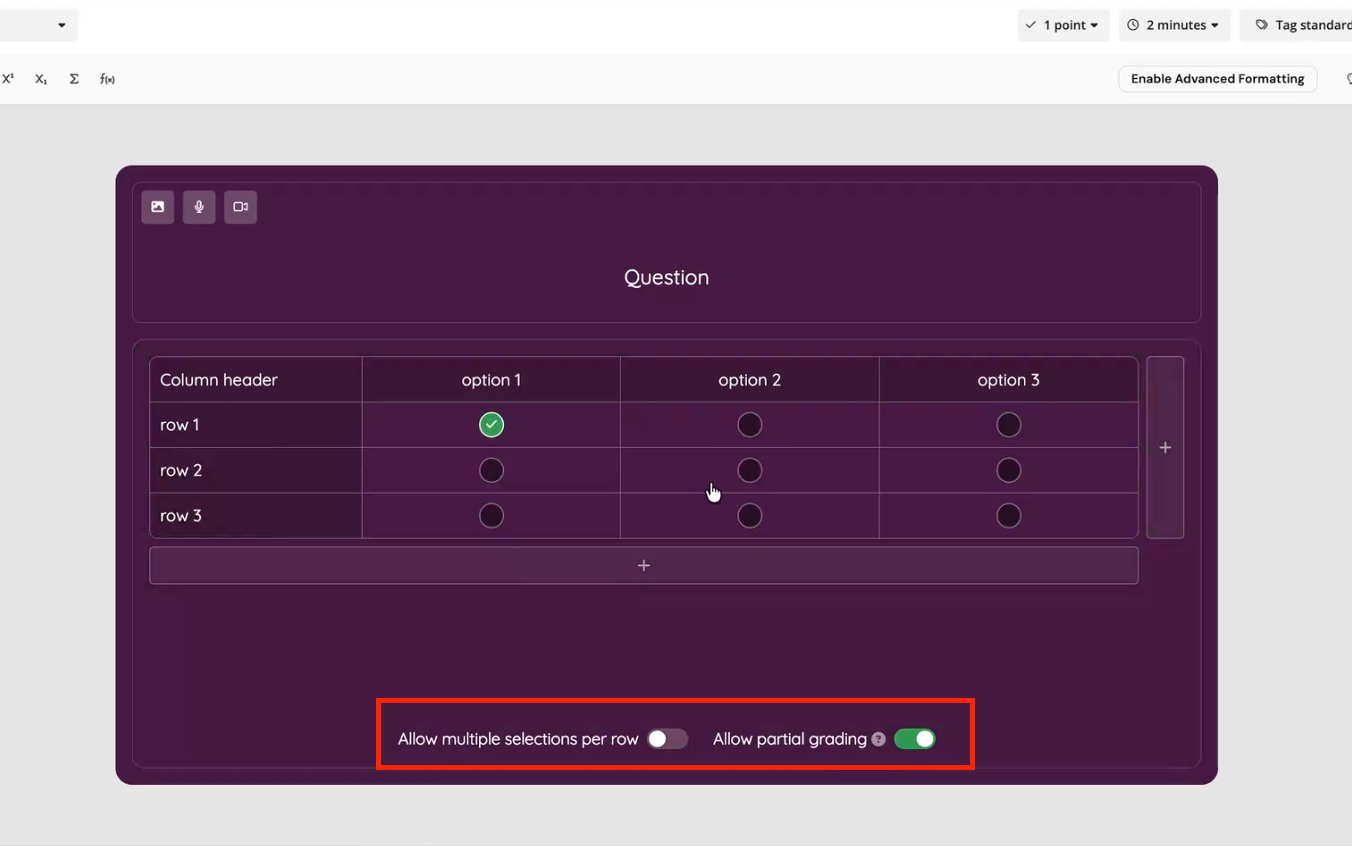1352x846 pixels.
Task: Insert function f(x) equation
Action: point(107,79)
